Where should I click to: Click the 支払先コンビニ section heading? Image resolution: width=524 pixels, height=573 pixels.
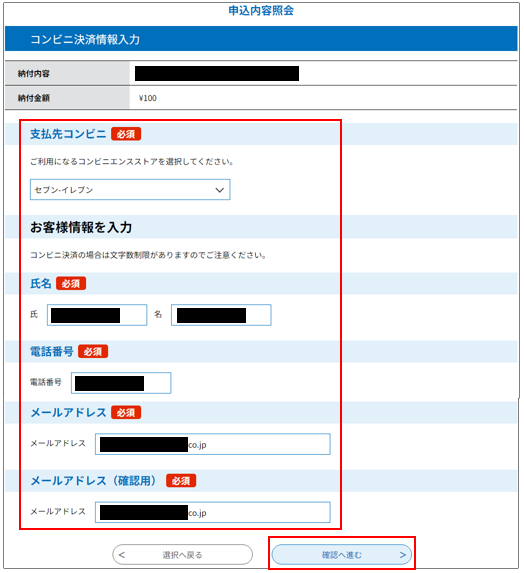pos(68,134)
